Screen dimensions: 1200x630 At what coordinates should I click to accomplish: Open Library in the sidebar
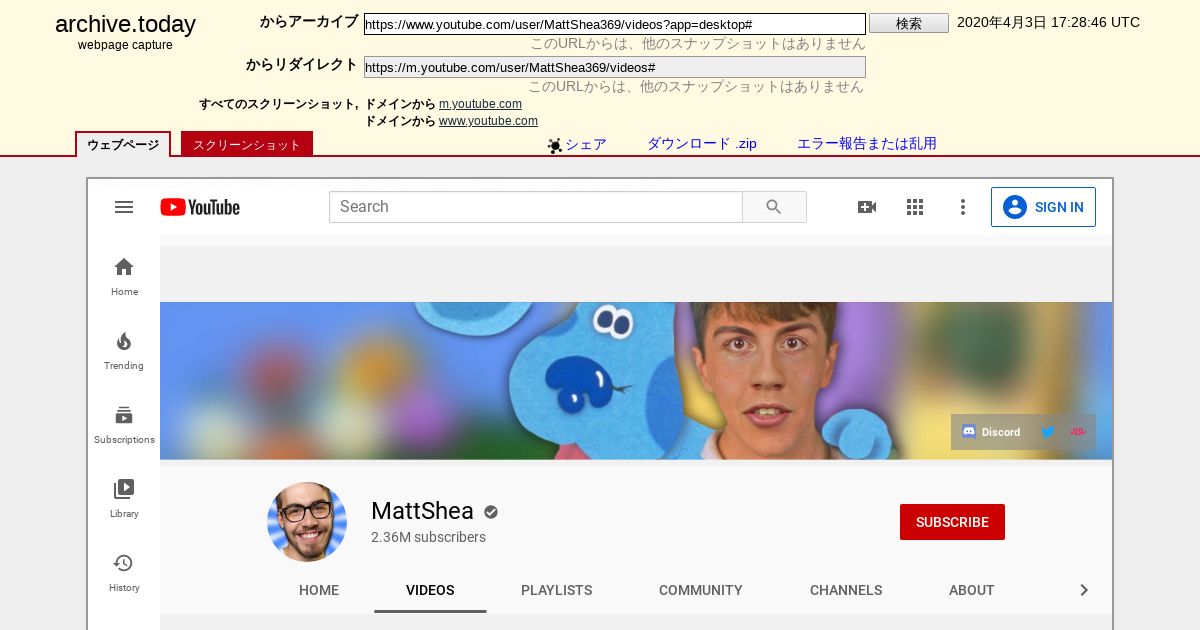pos(124,499)
